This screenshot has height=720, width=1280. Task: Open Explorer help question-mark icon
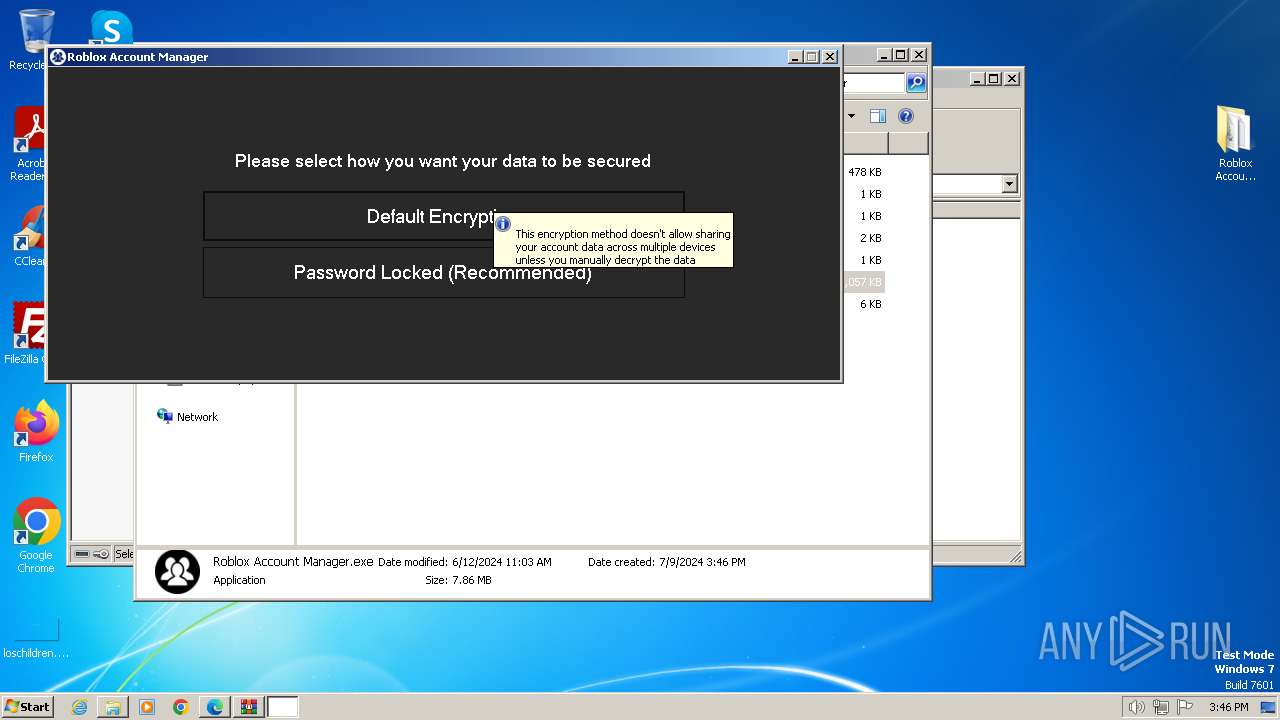(906, 116)
